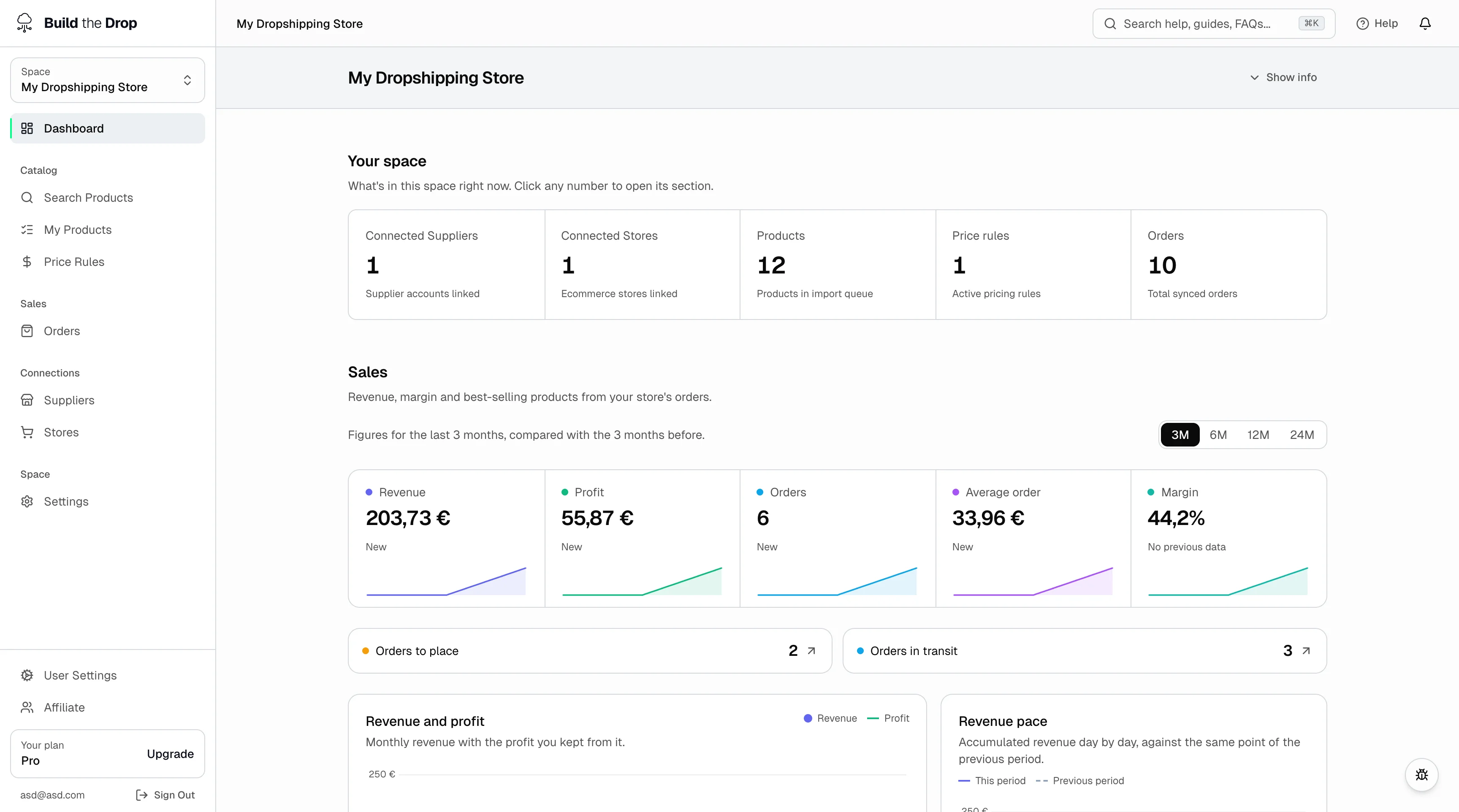Screen dimensions: 1459x812
Task: Click the Upgrade plan button
Action: pyautogui.click(x=170, y=754)
